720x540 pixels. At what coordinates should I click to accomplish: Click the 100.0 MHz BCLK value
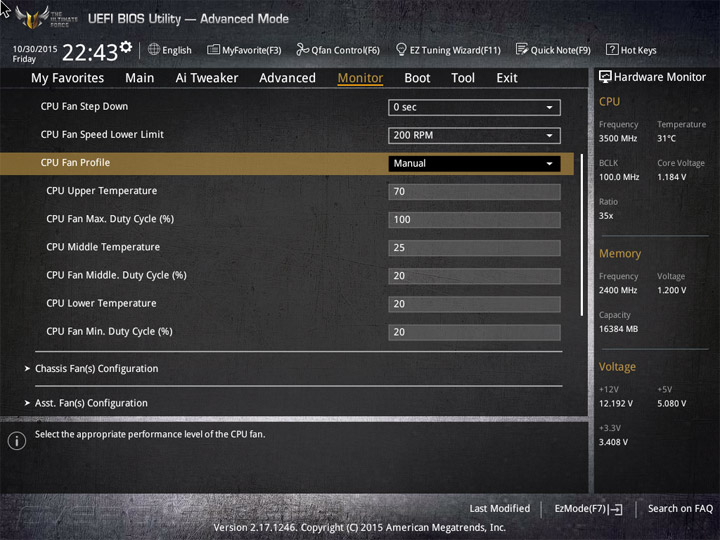(x=619, y=177)
